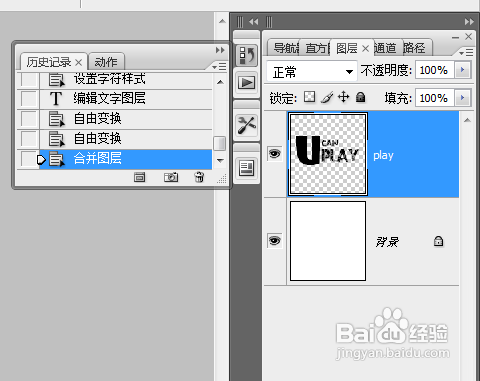The image size is (480, 381).
Task: Set history brush source box second 自由变换
Action: tap(29, 139)
